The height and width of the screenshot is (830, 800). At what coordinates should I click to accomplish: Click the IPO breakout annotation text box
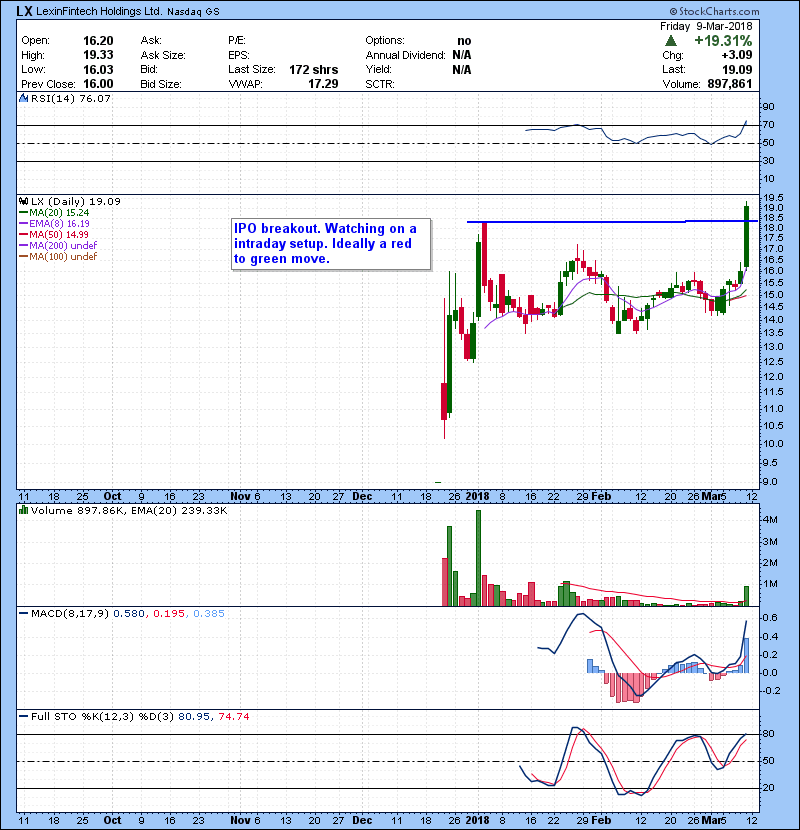coord(331,244)
